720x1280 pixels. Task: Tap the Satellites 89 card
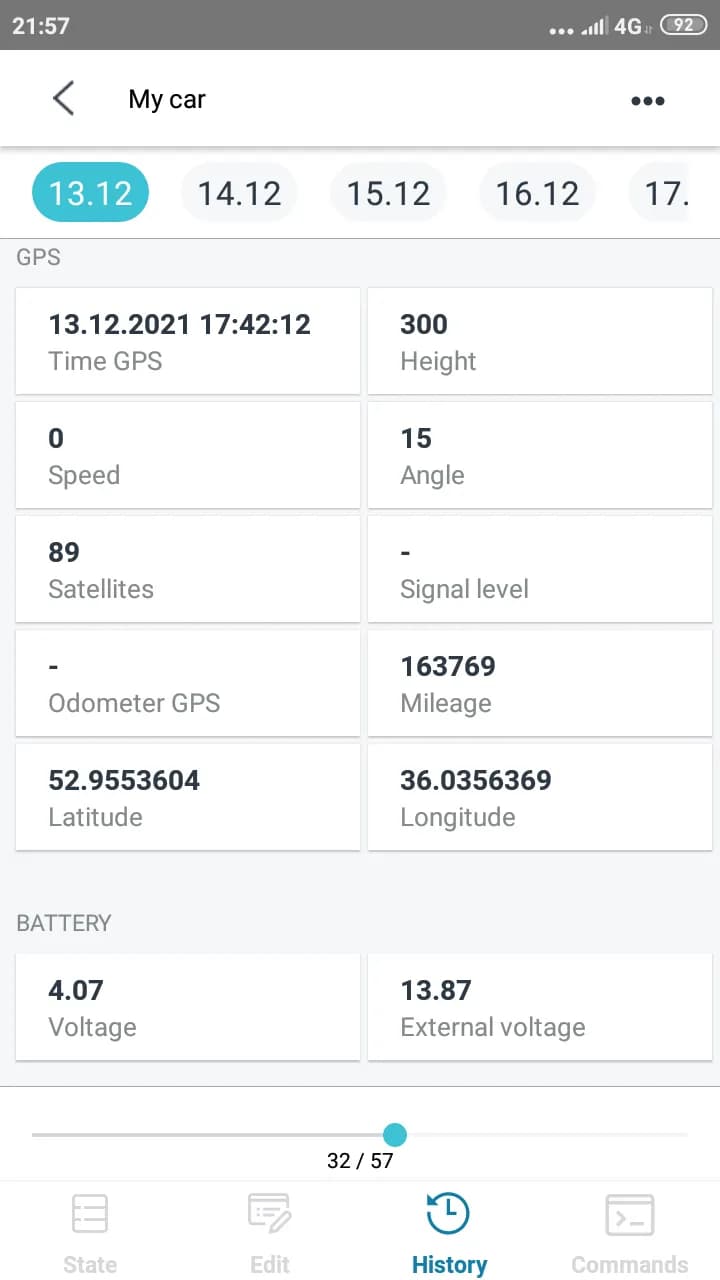pos(188,569)
